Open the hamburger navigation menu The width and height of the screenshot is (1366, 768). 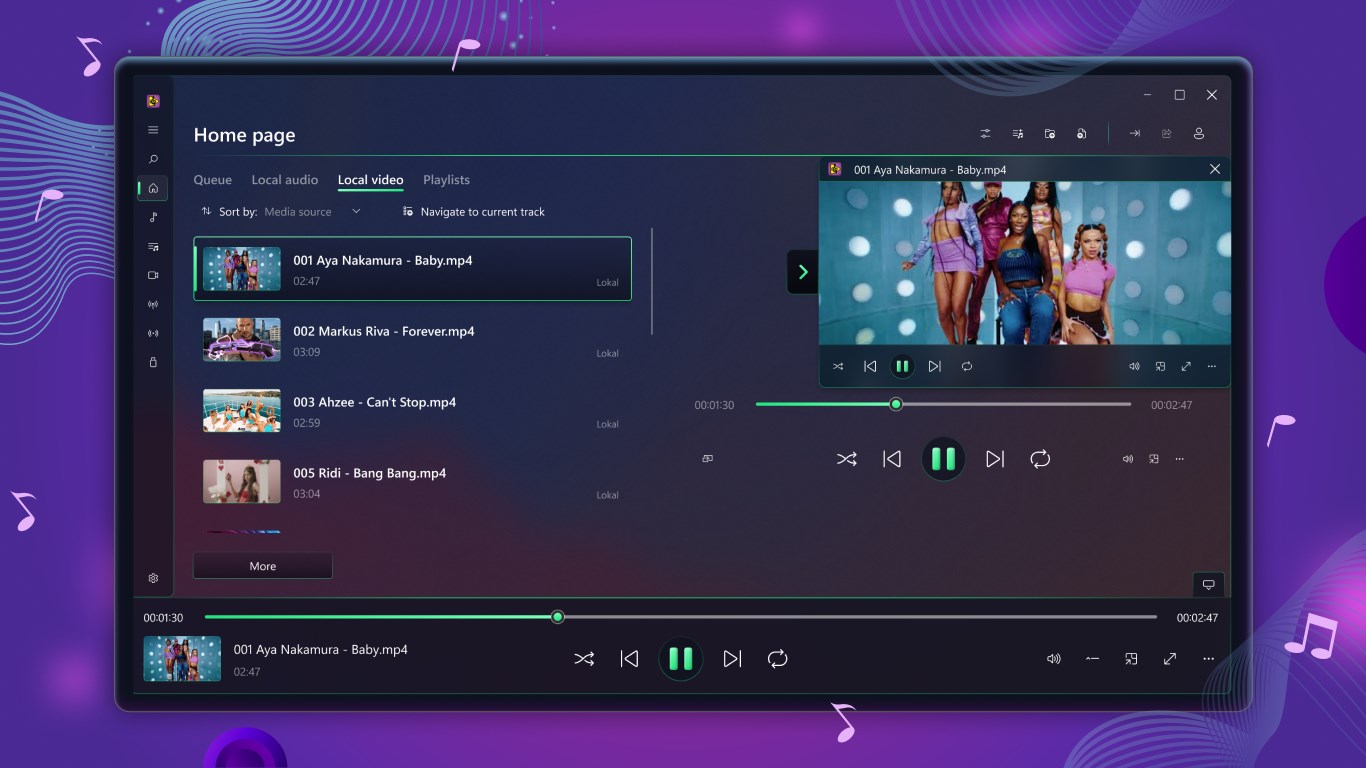click(153, 130)
